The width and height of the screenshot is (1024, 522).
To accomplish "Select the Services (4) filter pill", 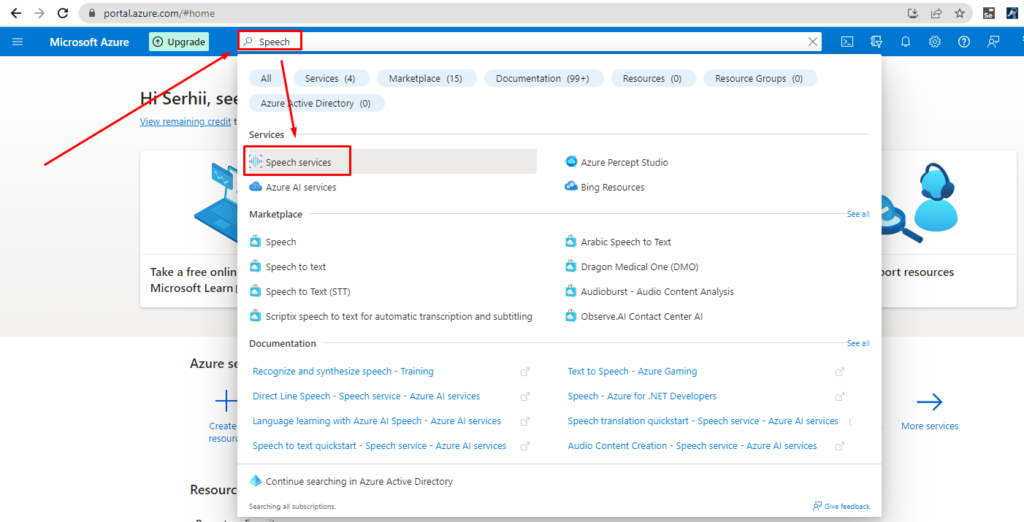I will pos(330,78).
